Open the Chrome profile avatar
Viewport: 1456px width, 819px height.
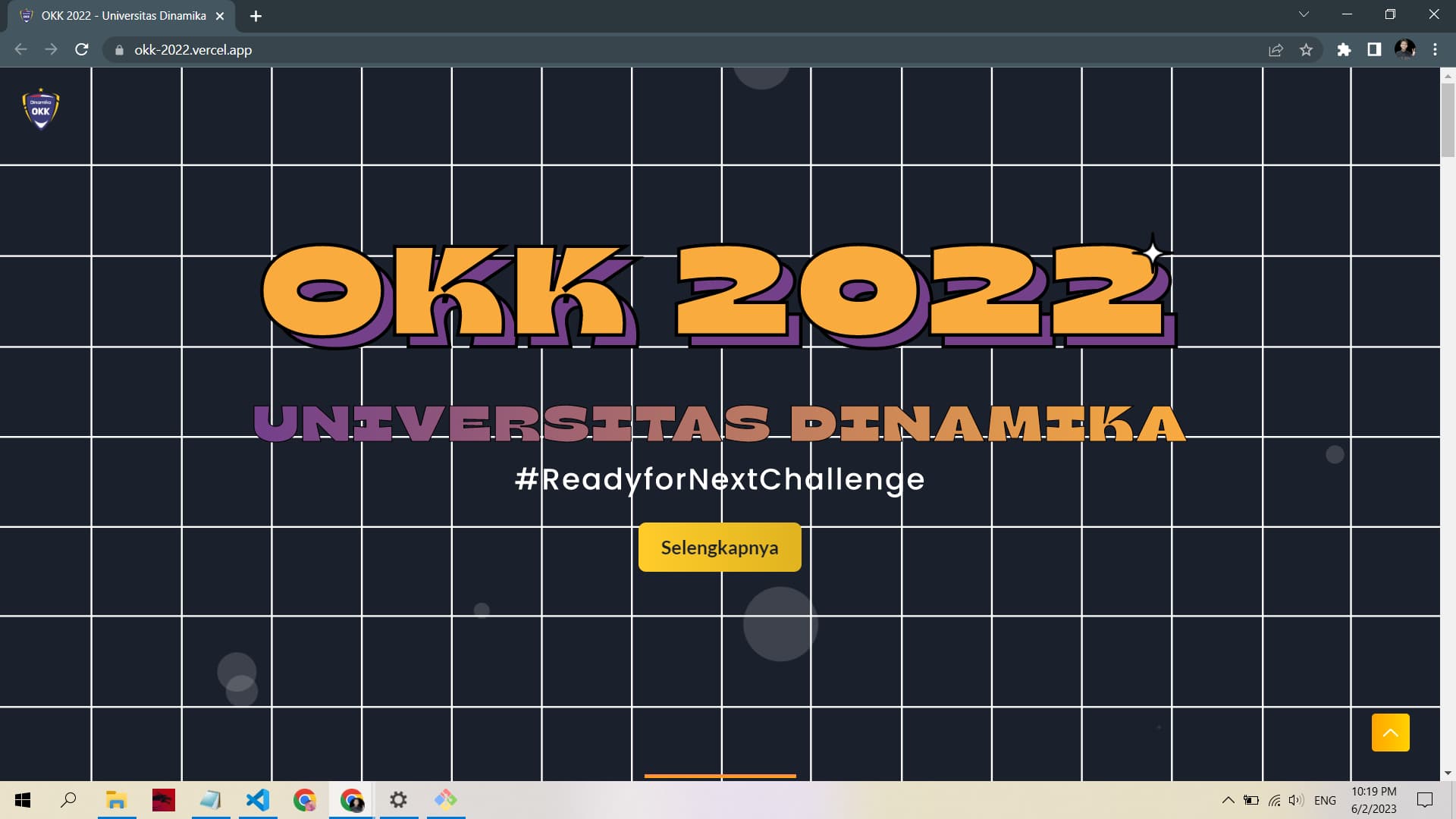click(x=1404, y=50)
